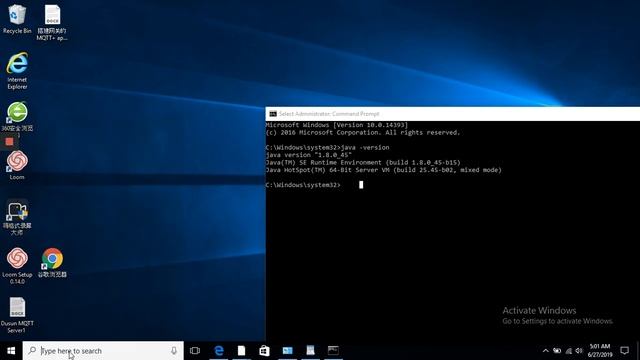This screenshot has width=640, height=360.
Task: Open Task View from the taskbar
Action: point(195,351)
